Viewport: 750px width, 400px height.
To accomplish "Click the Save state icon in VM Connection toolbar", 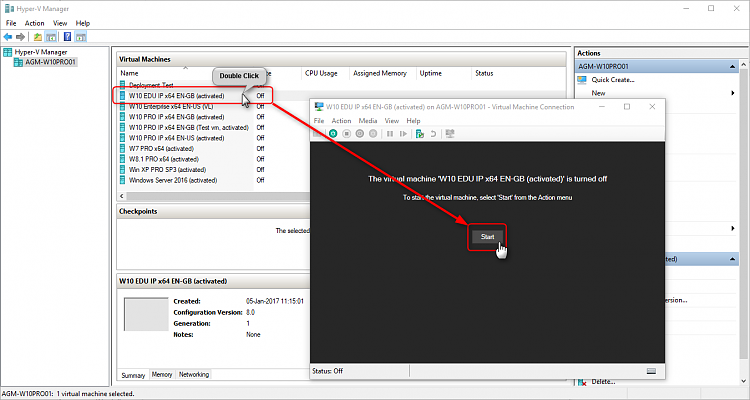I will (x=373, y=134).
